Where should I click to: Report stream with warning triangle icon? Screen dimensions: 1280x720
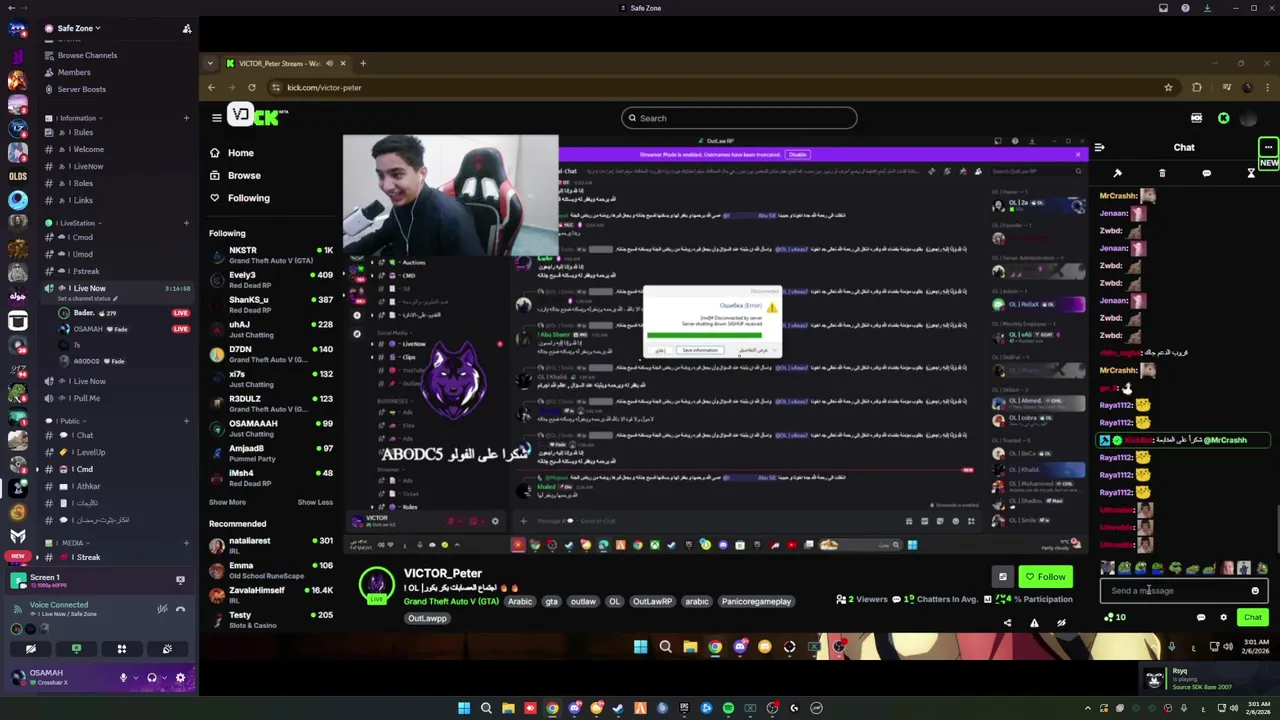pos(1034,623)
